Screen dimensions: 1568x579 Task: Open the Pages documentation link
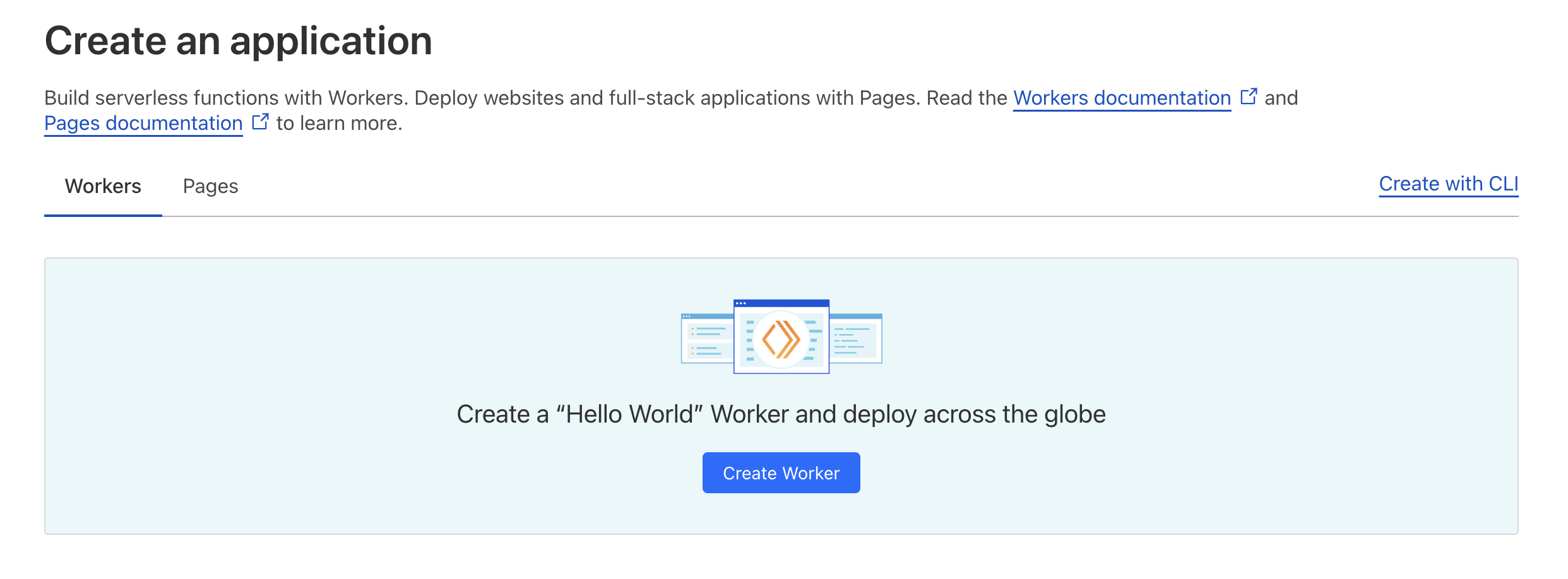[x=142, y=123]
